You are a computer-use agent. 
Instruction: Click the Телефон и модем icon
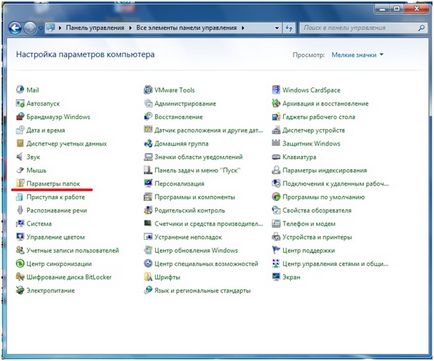point(276,223)
